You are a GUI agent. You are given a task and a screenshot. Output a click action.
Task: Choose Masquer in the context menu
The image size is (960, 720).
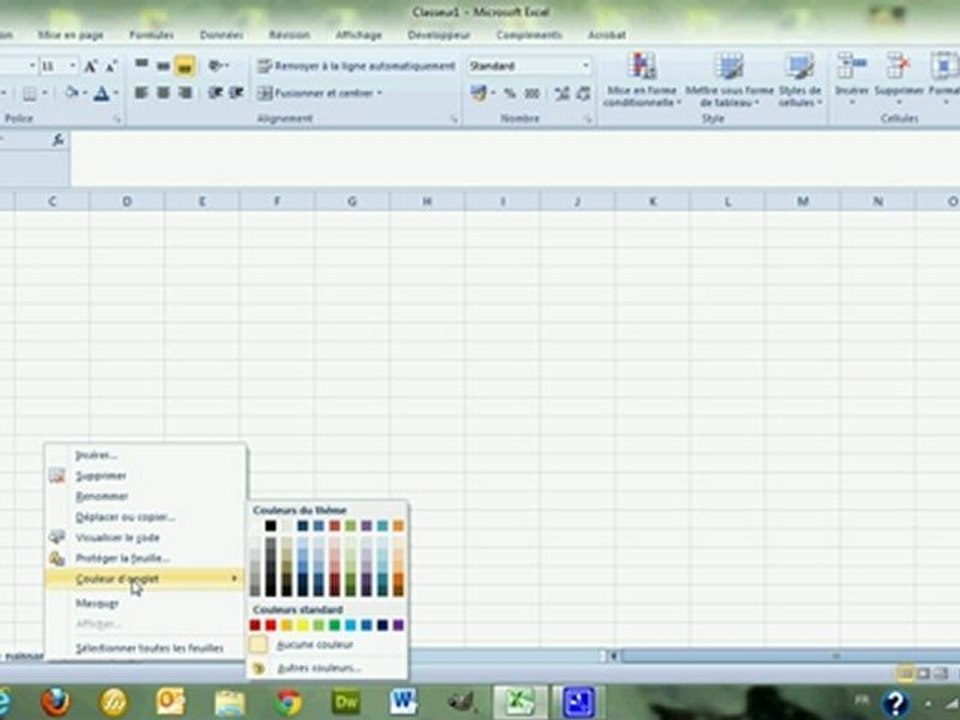(x=145, y=603)
